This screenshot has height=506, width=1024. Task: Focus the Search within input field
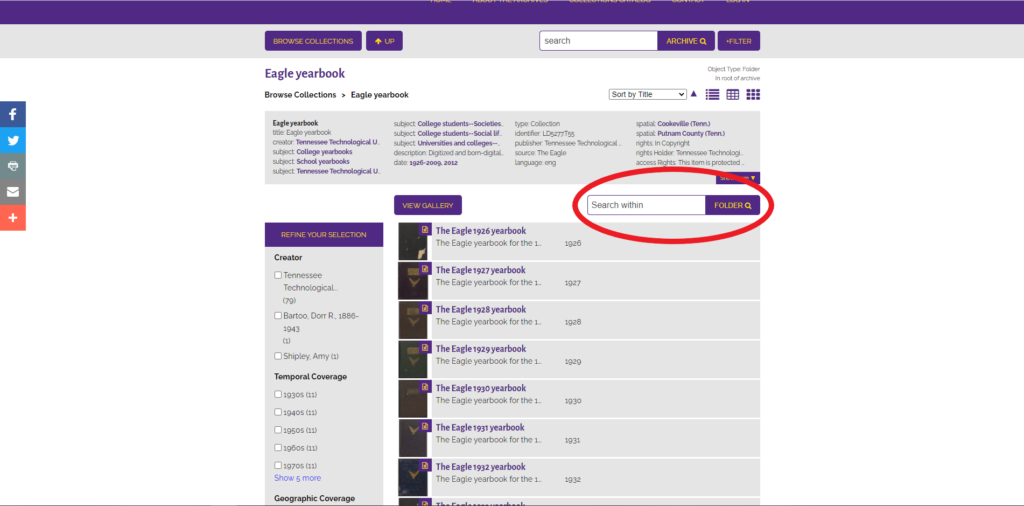pos(646,205)
